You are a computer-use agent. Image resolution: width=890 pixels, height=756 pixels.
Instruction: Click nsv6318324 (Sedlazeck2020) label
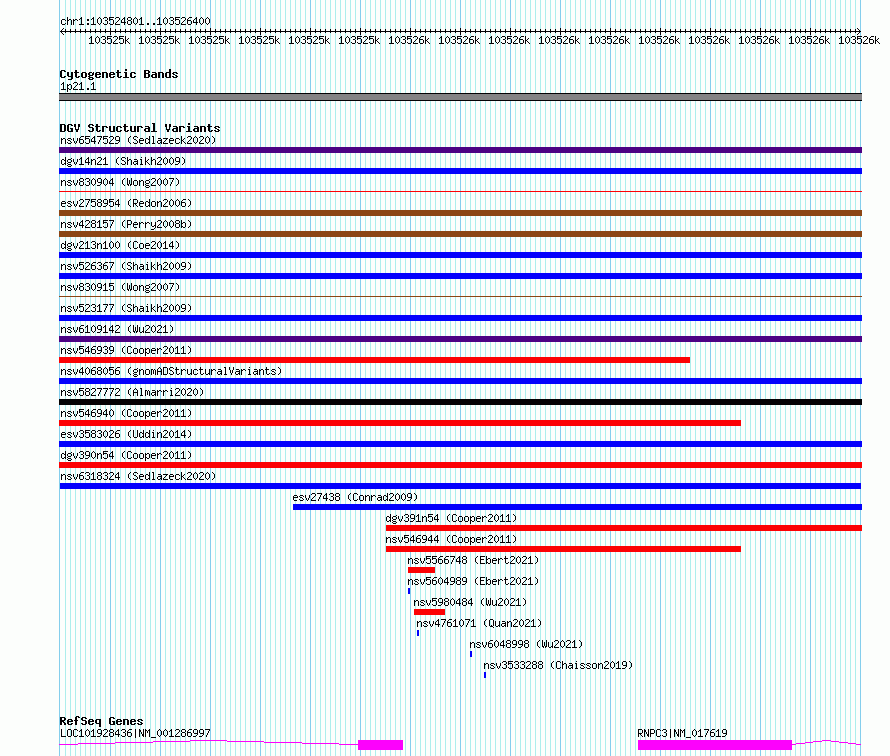click(x=138, y=476)
